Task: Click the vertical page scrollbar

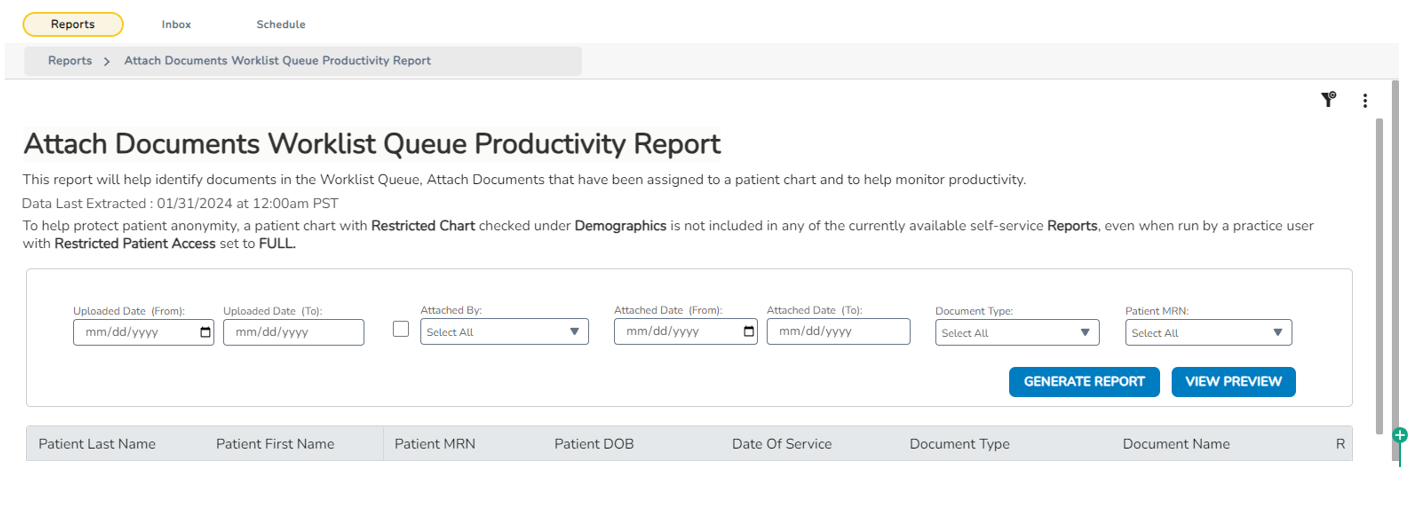Action: click(x=1380, y=270)
